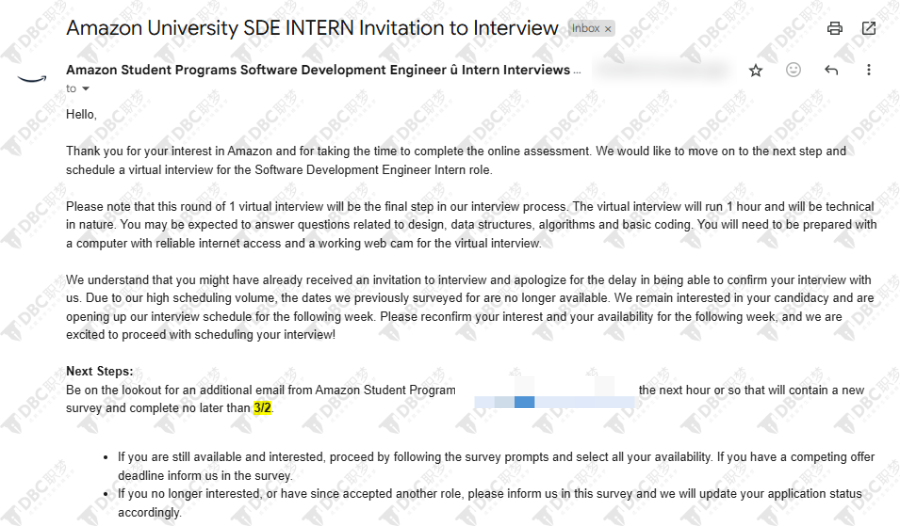Screen dimensions: 900x526
Task: Click the "to" recipient text
Action: (x=71, y=88)
